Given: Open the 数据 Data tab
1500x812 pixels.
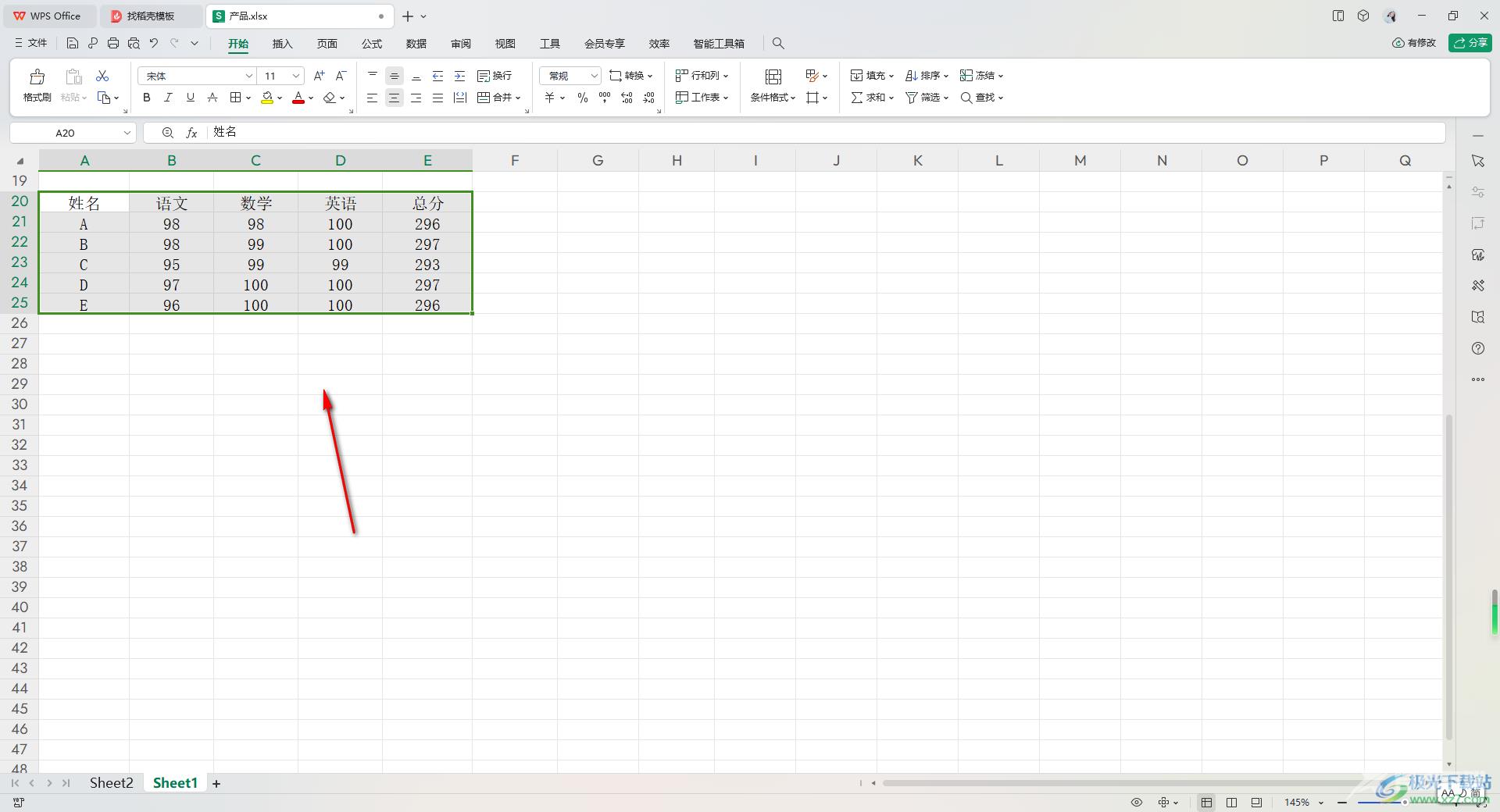Looking at the screenshot, I should pyautogui.click(x=416, y=44).
